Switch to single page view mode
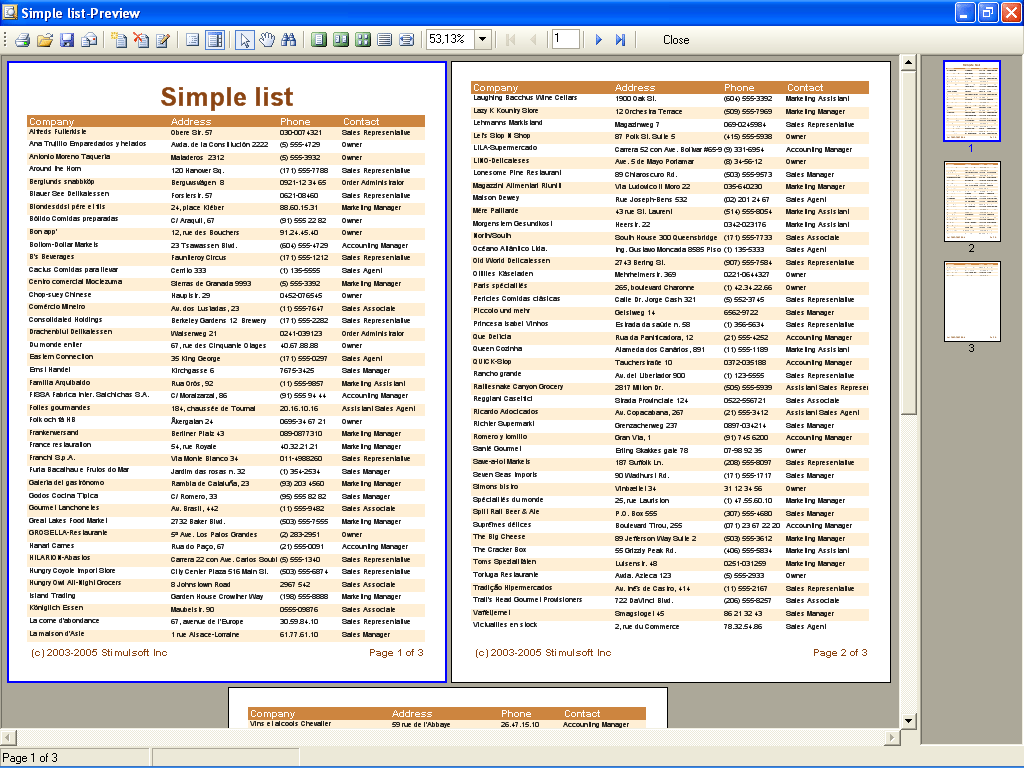Screen dimensions: 1024x768 (x=319, y=40)
